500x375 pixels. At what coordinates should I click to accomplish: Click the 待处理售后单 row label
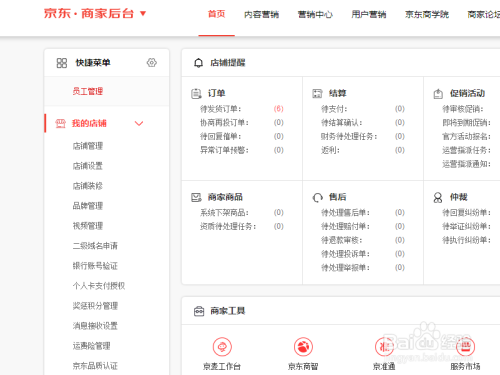(345, 213)
